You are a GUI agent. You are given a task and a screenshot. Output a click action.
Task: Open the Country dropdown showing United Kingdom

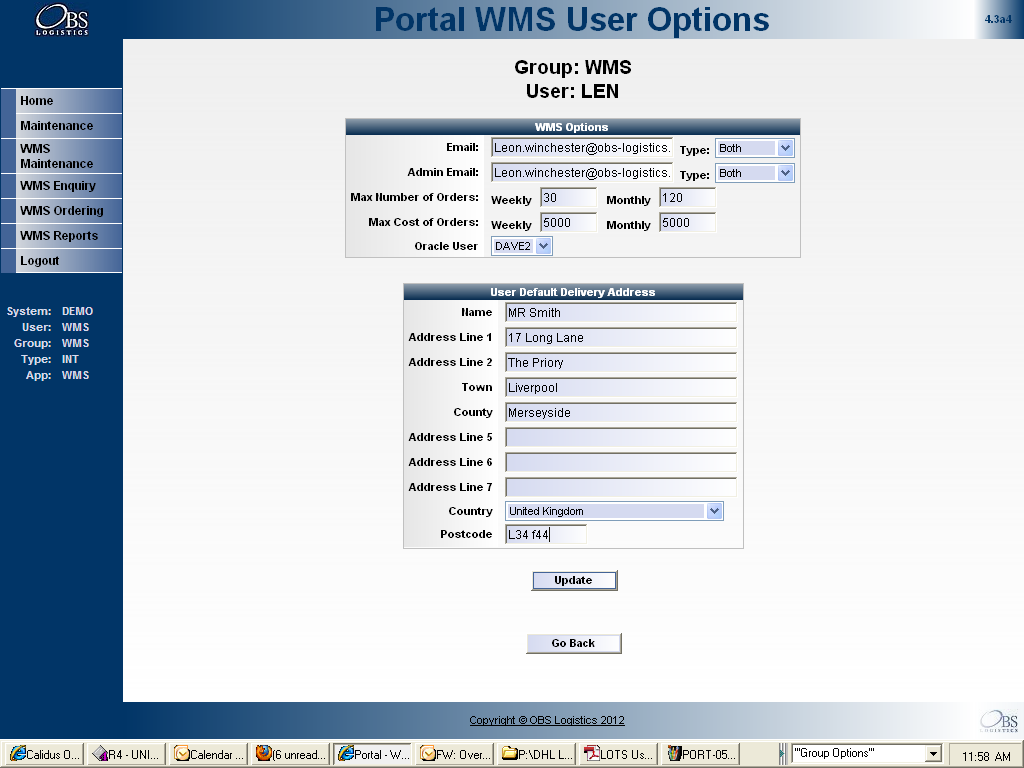pos(615,511)
